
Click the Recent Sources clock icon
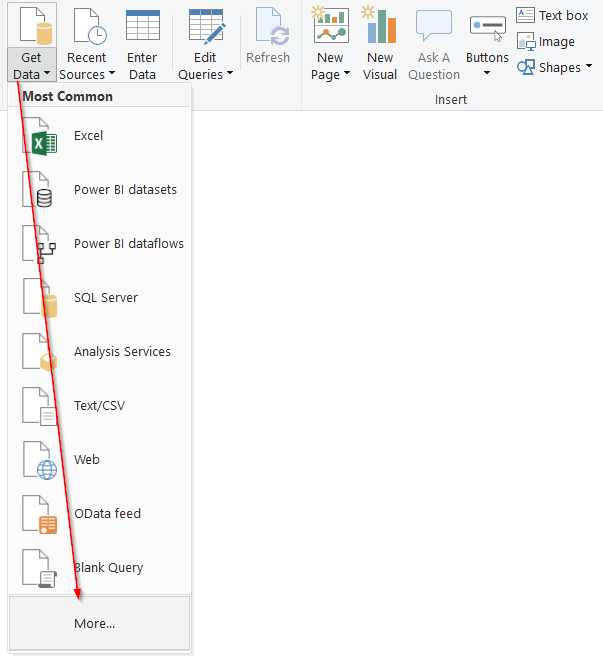pos(89,26)
